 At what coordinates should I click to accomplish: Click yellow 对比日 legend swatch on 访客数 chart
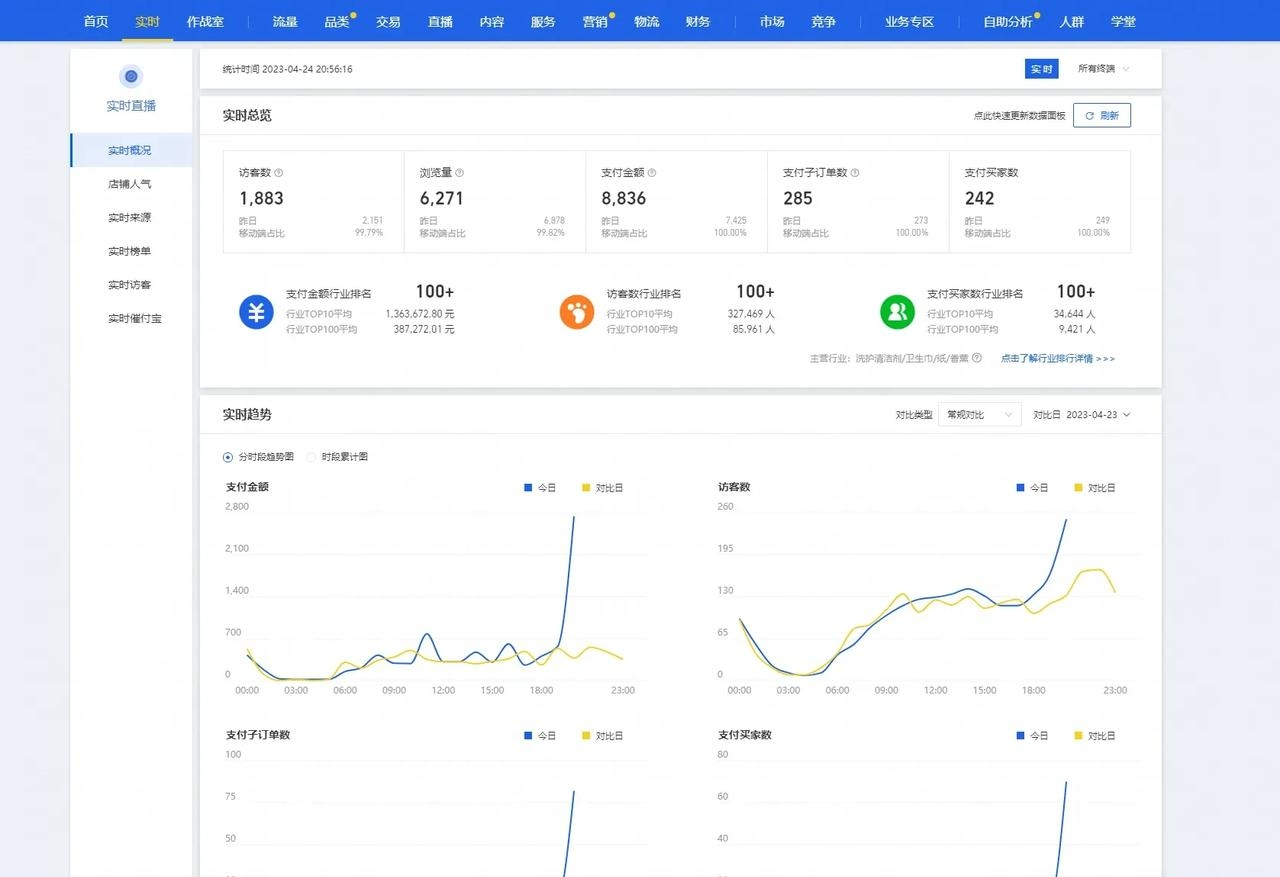point(1078,488)
